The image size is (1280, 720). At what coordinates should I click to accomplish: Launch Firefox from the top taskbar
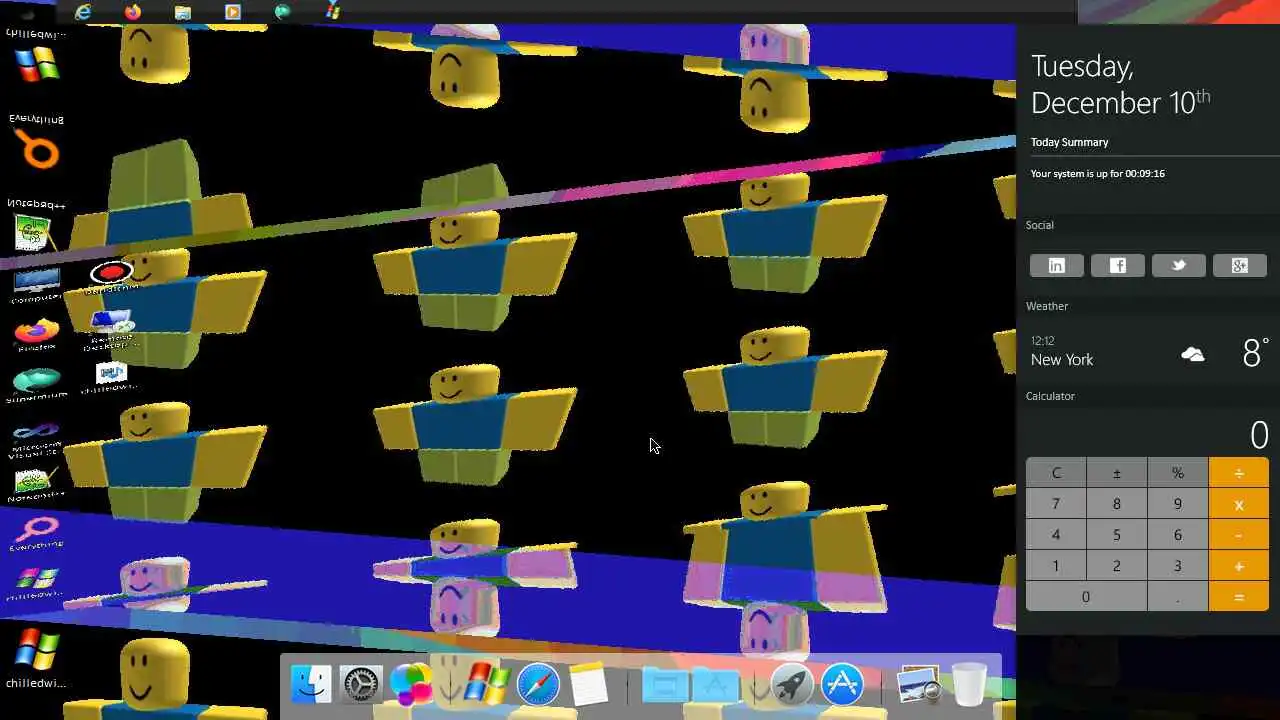click(133, 12)
